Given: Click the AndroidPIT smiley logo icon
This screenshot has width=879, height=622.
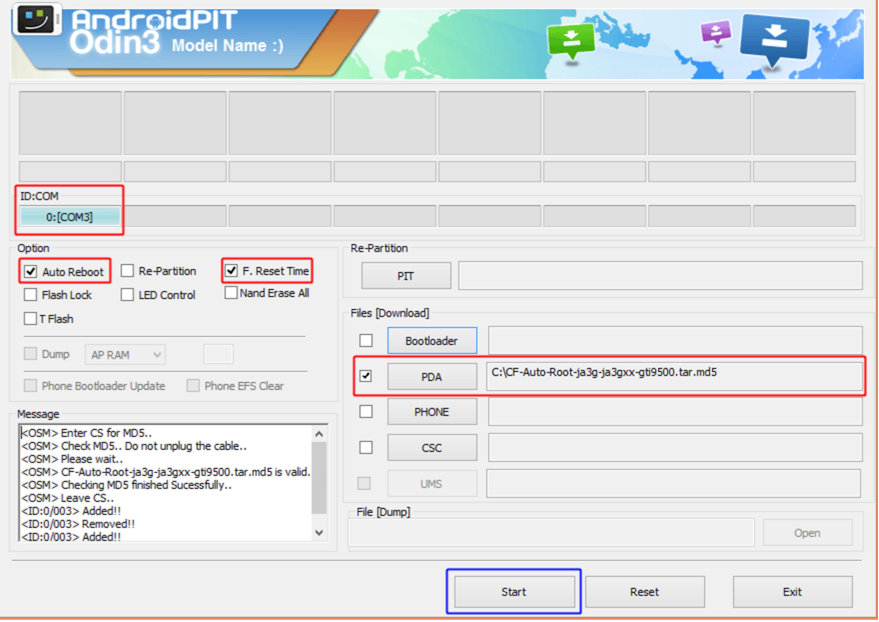Looking at the screenshot, I should pos(36,19).
